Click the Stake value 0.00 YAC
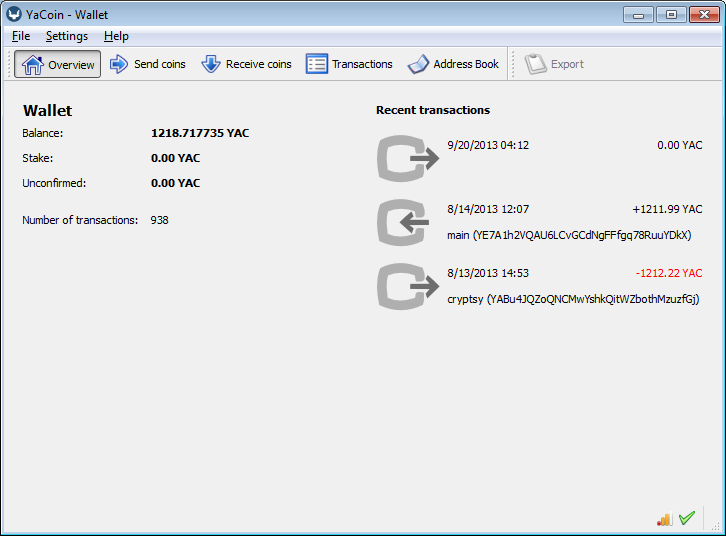 pos(175,158)
